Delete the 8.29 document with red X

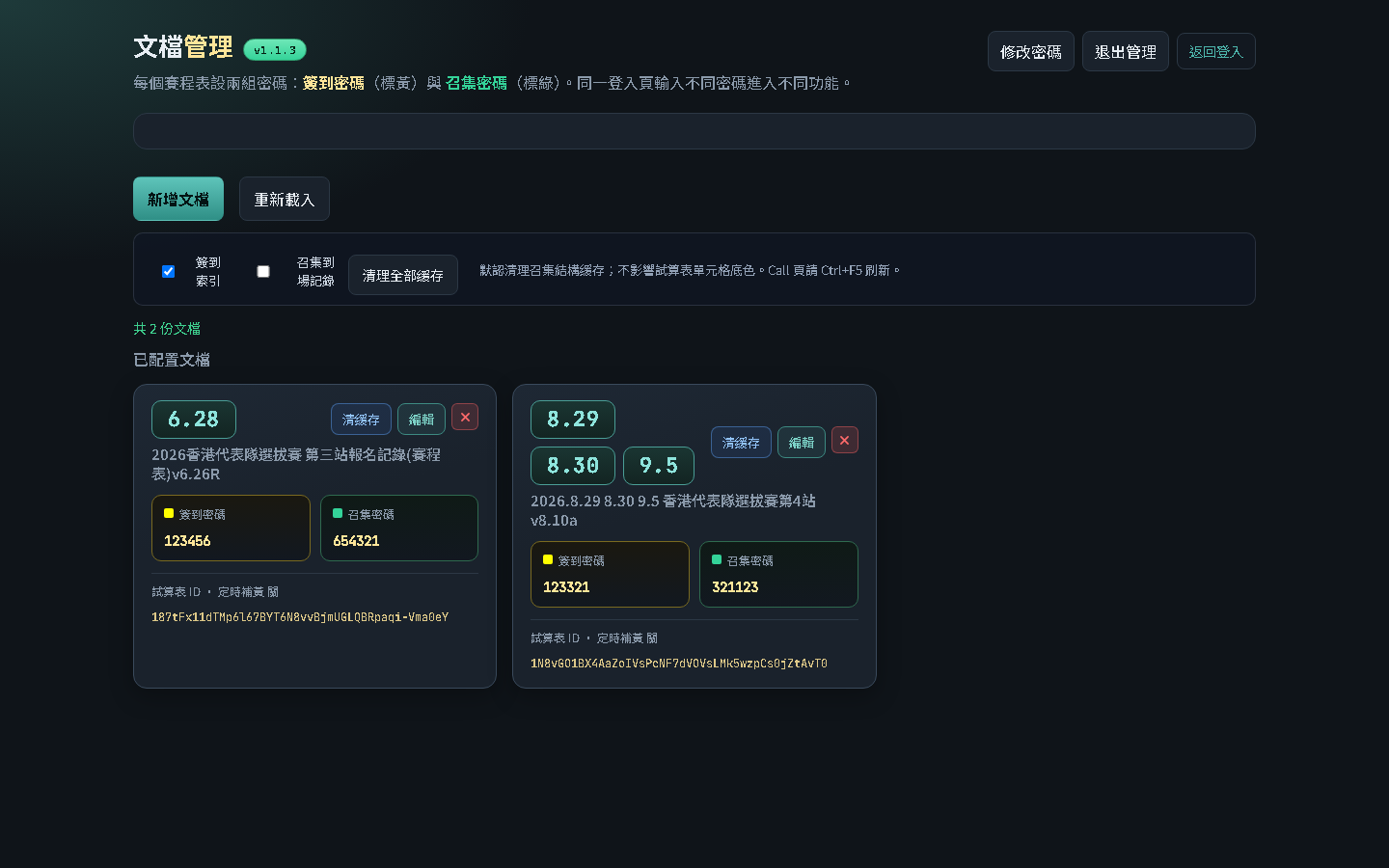(x=844, y=440)
